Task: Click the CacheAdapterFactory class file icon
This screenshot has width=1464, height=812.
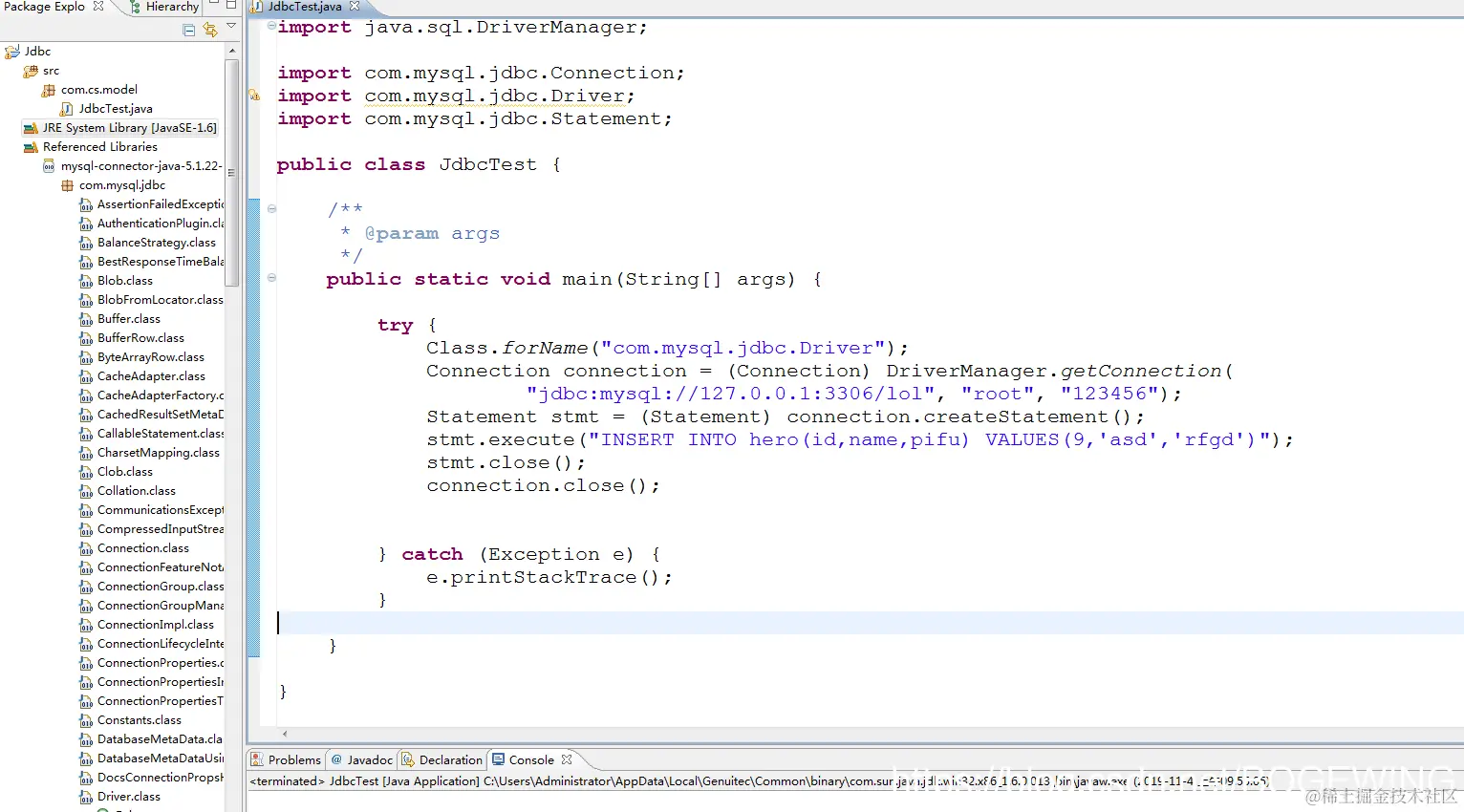Action: tap(86, 395)
